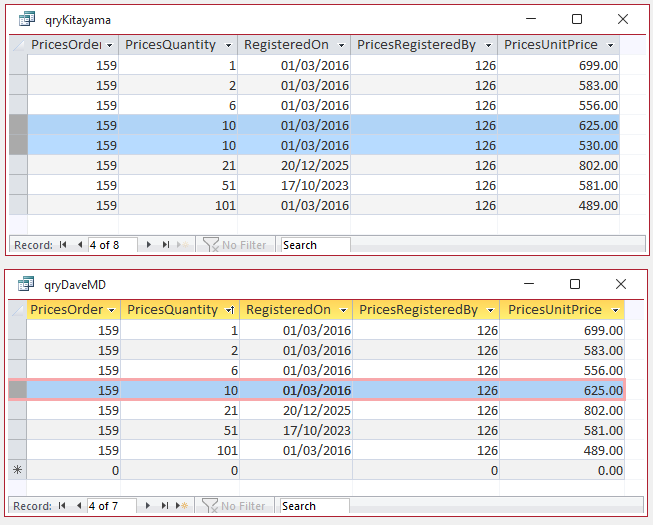Select the new record row selector in qryDaveMD

(x=18, y=470)
